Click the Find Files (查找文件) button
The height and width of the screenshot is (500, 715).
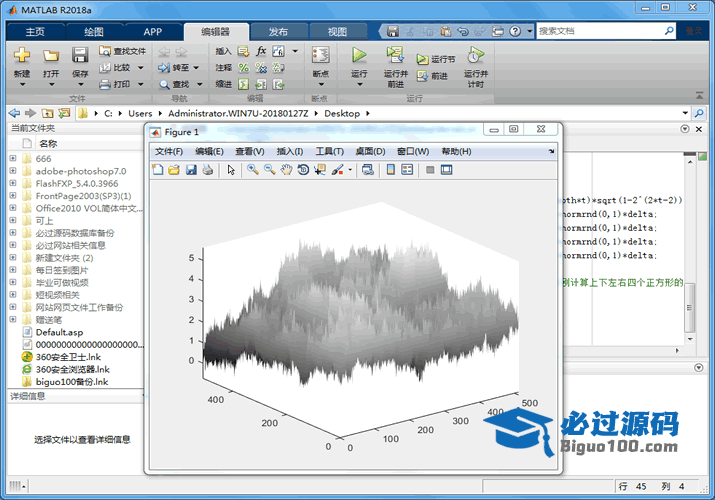click(x=123, y=51)
